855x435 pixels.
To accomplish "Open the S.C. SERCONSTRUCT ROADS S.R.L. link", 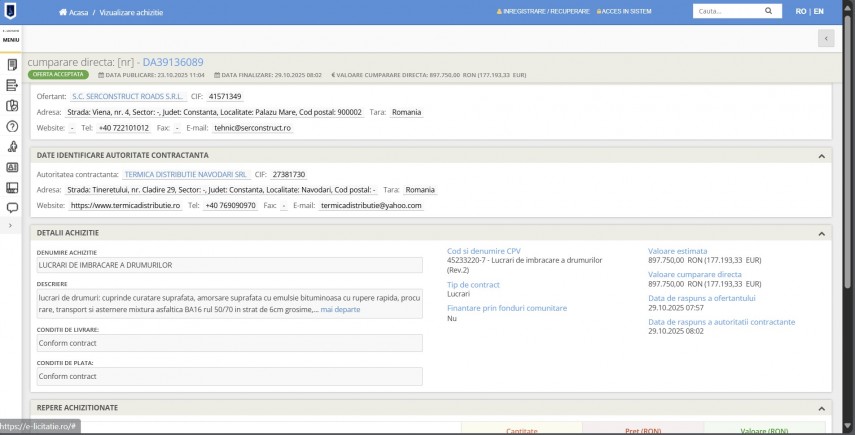I will point(118,96).
